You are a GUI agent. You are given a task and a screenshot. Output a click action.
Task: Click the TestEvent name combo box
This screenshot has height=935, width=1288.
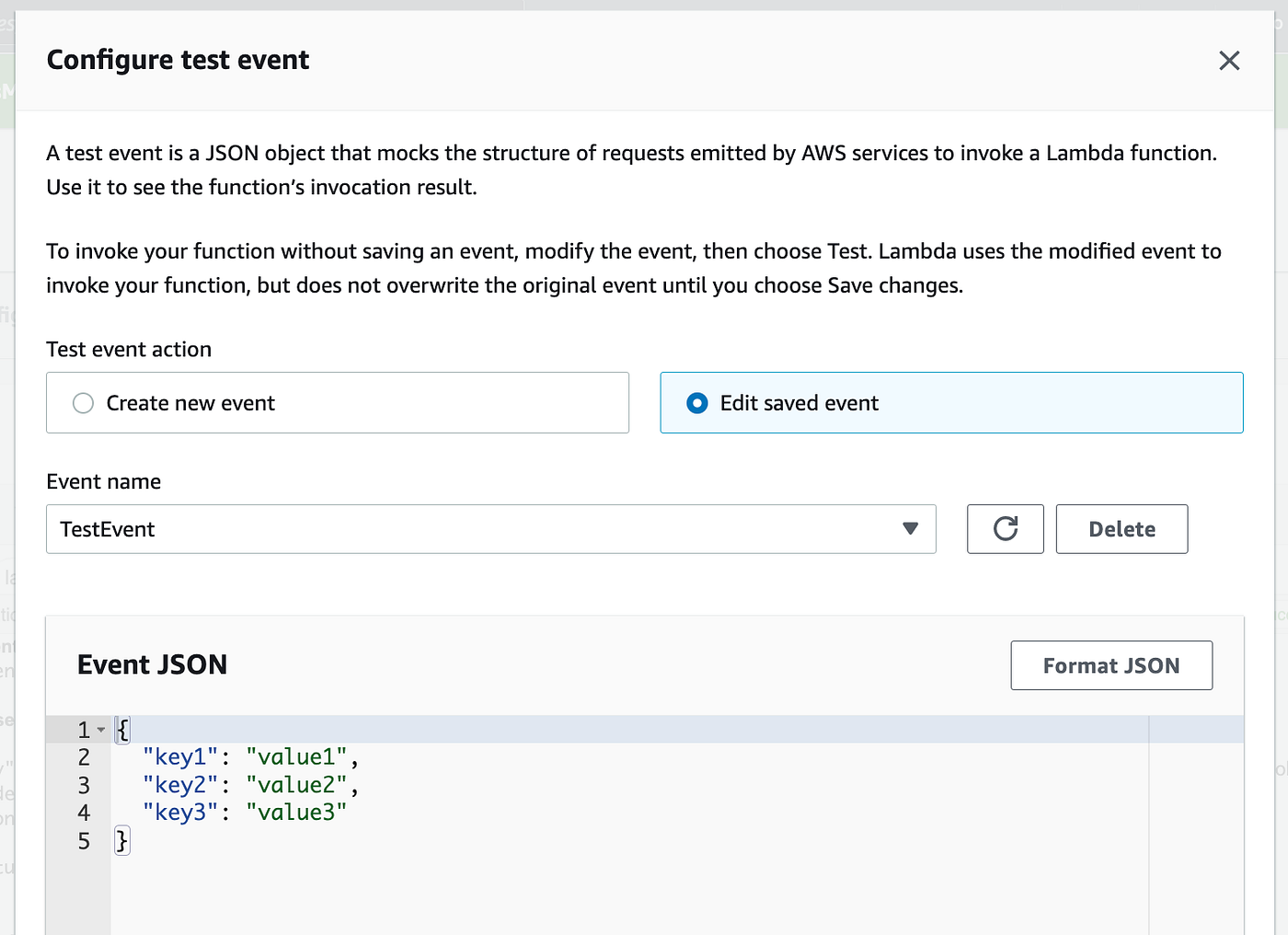pyautogui.click(x=460, y=529)
